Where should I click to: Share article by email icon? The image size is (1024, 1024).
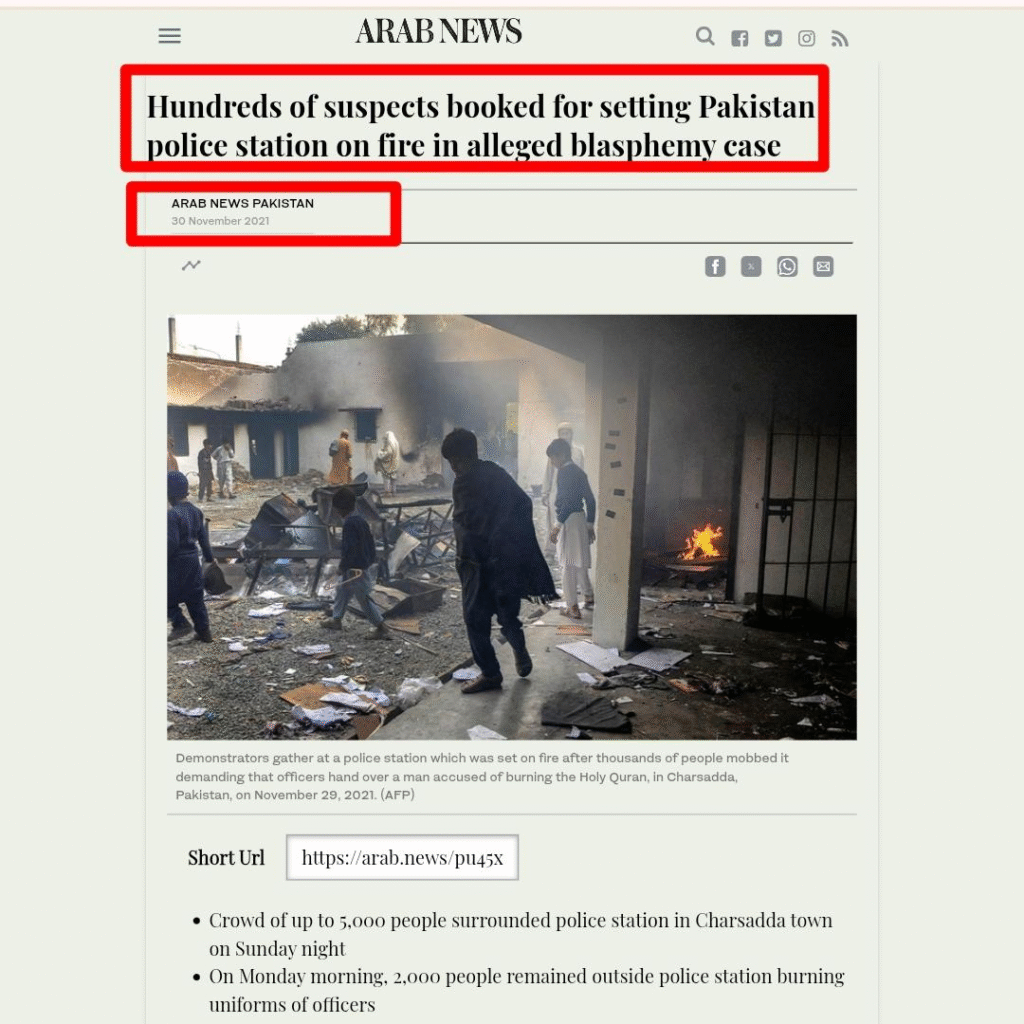pos(823,266)
